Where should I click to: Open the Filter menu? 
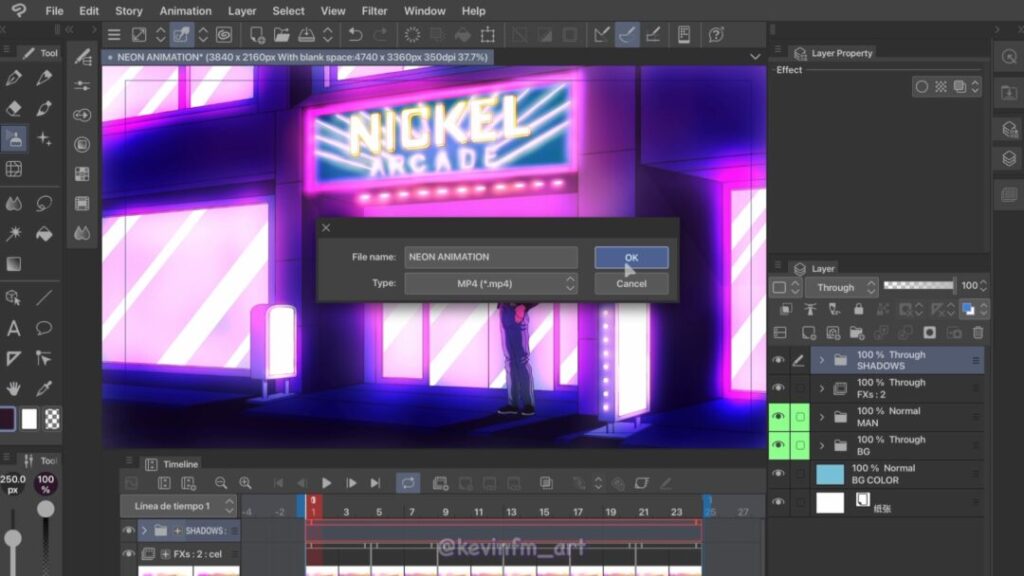[374, 11]
